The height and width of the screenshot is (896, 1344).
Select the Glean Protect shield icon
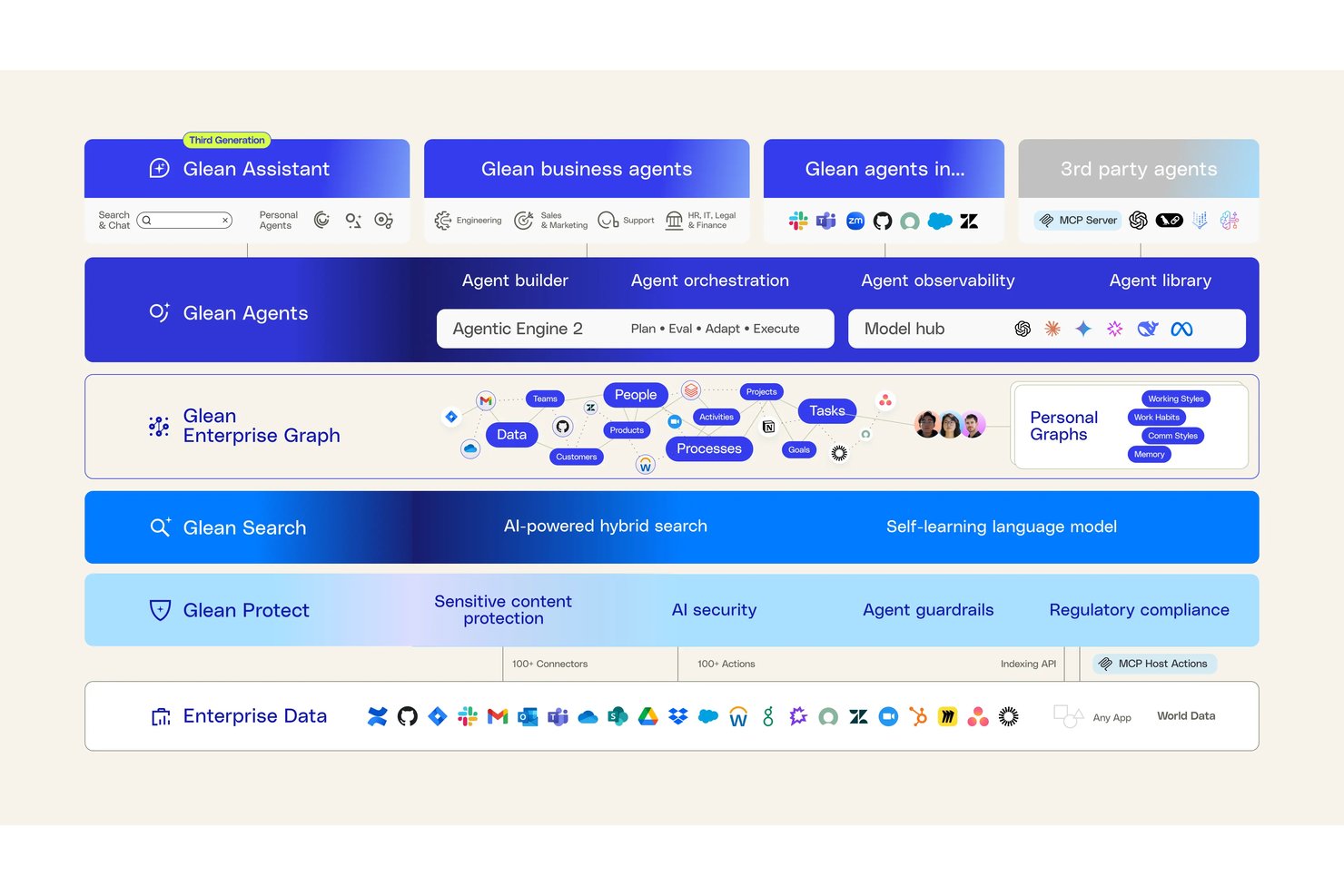[160, 610]
